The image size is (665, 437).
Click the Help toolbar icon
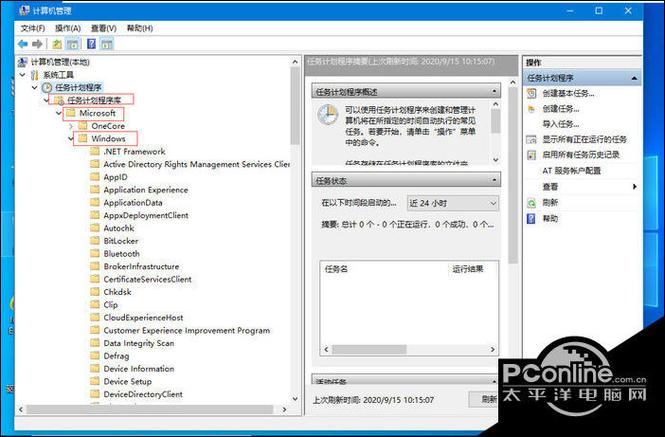[91, 44]
